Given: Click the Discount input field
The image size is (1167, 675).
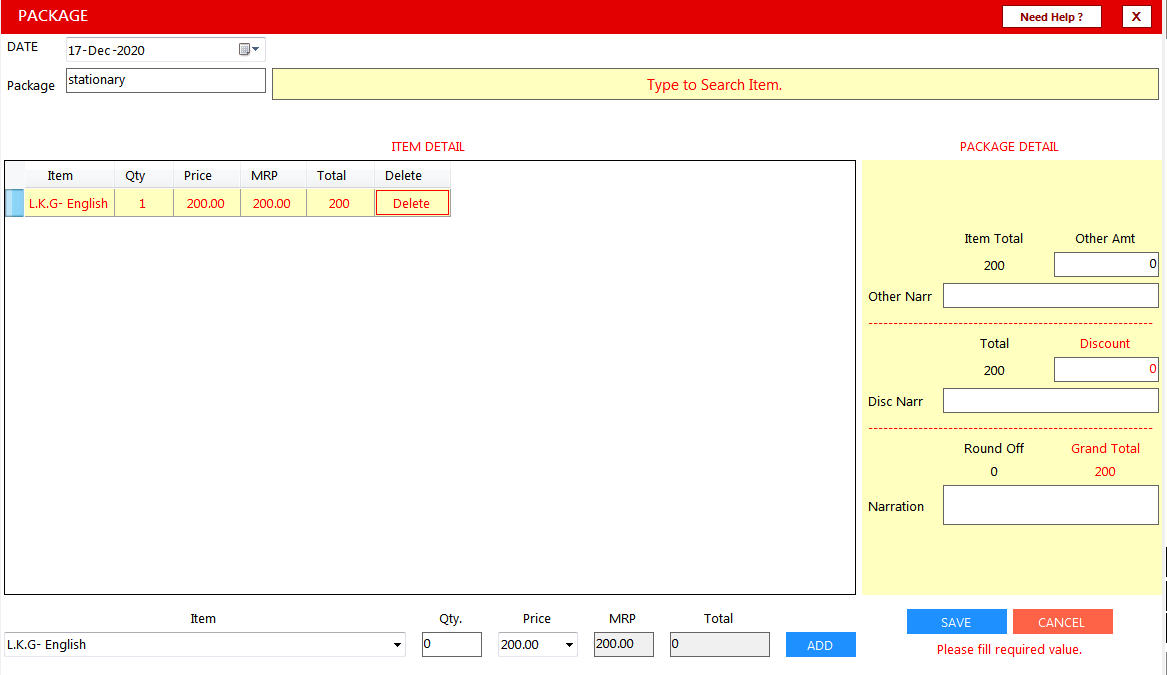Looking at the screenshot, I should click(1106, 369).
